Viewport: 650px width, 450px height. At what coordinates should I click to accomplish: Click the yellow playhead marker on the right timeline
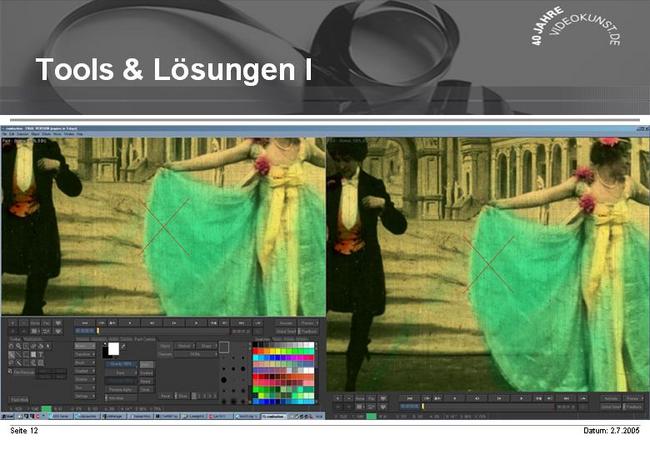423,406
